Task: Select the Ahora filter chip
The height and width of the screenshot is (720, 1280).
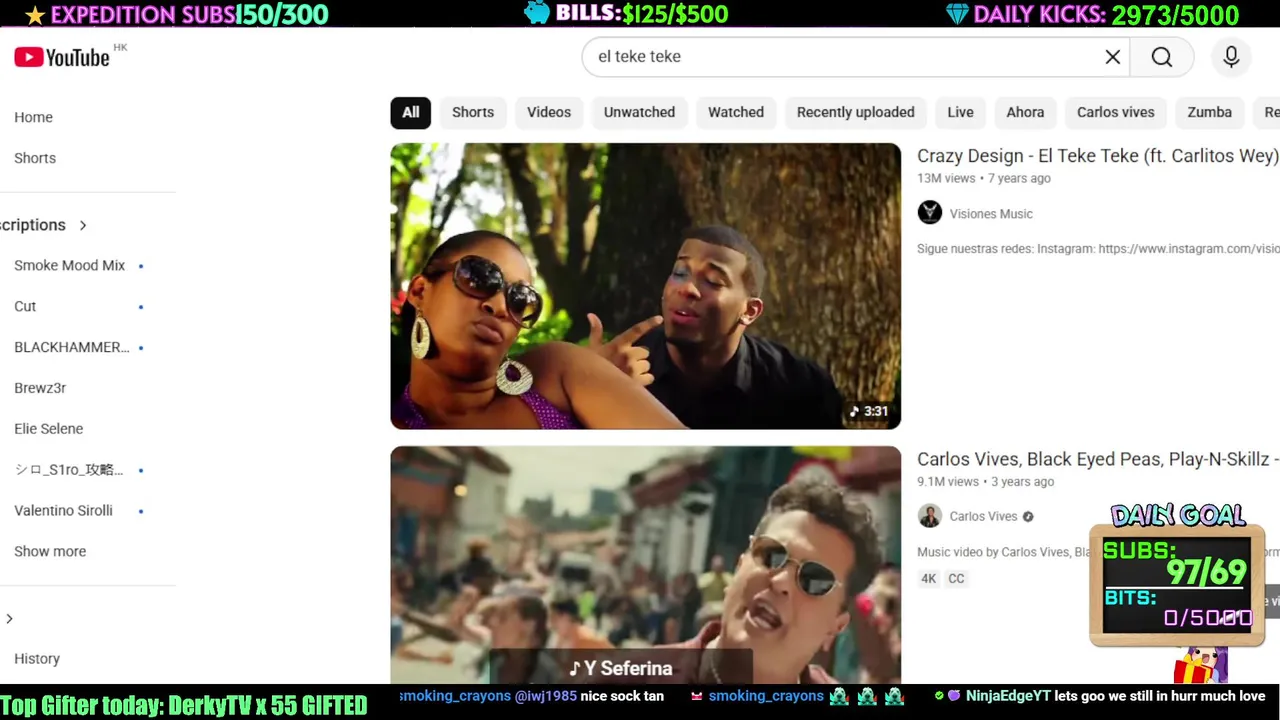Action: point(1025,112)
